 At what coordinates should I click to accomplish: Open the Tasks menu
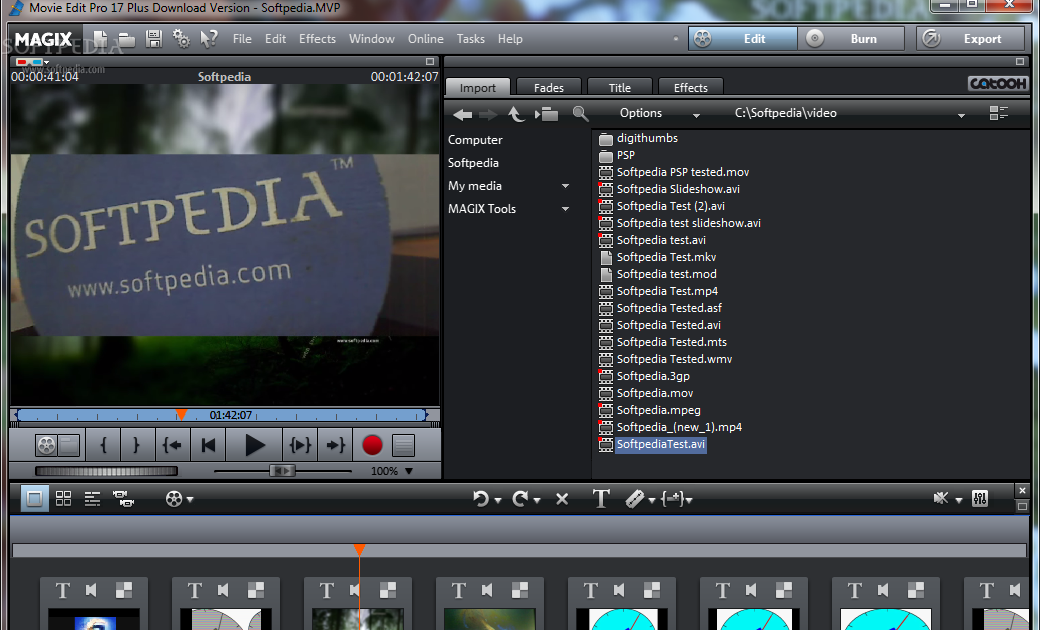click(x=470, y=39)
